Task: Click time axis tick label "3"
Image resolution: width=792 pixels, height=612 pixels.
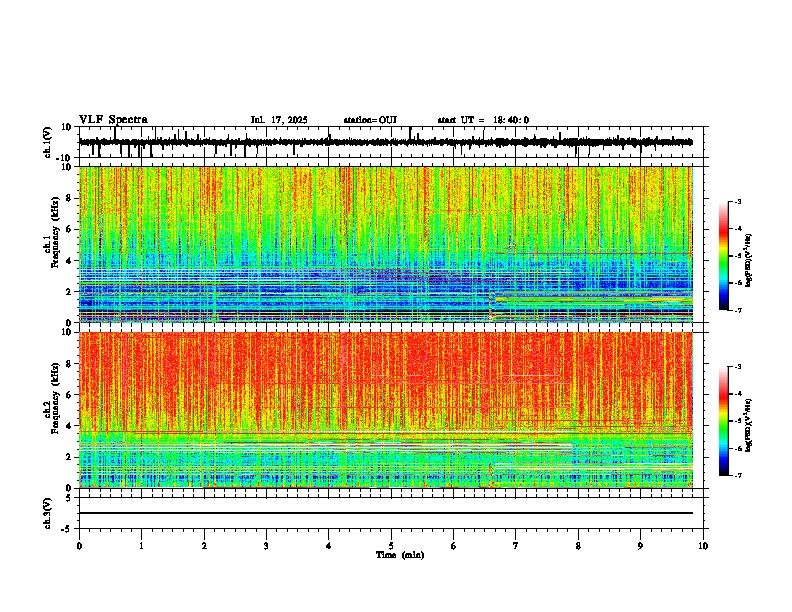Action: pyautogui.click(x=266, y=546)
